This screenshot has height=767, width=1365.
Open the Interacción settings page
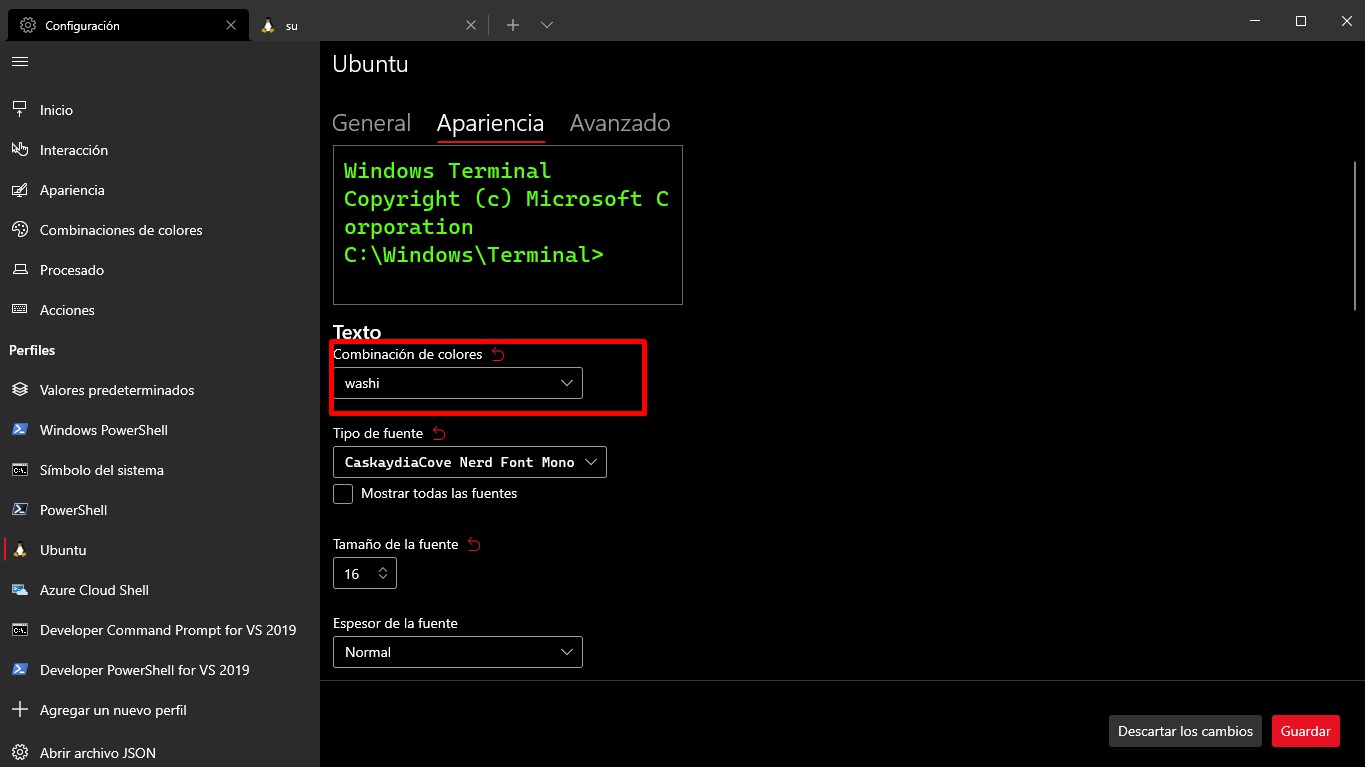pyautogui.click(x=160, y=150)
